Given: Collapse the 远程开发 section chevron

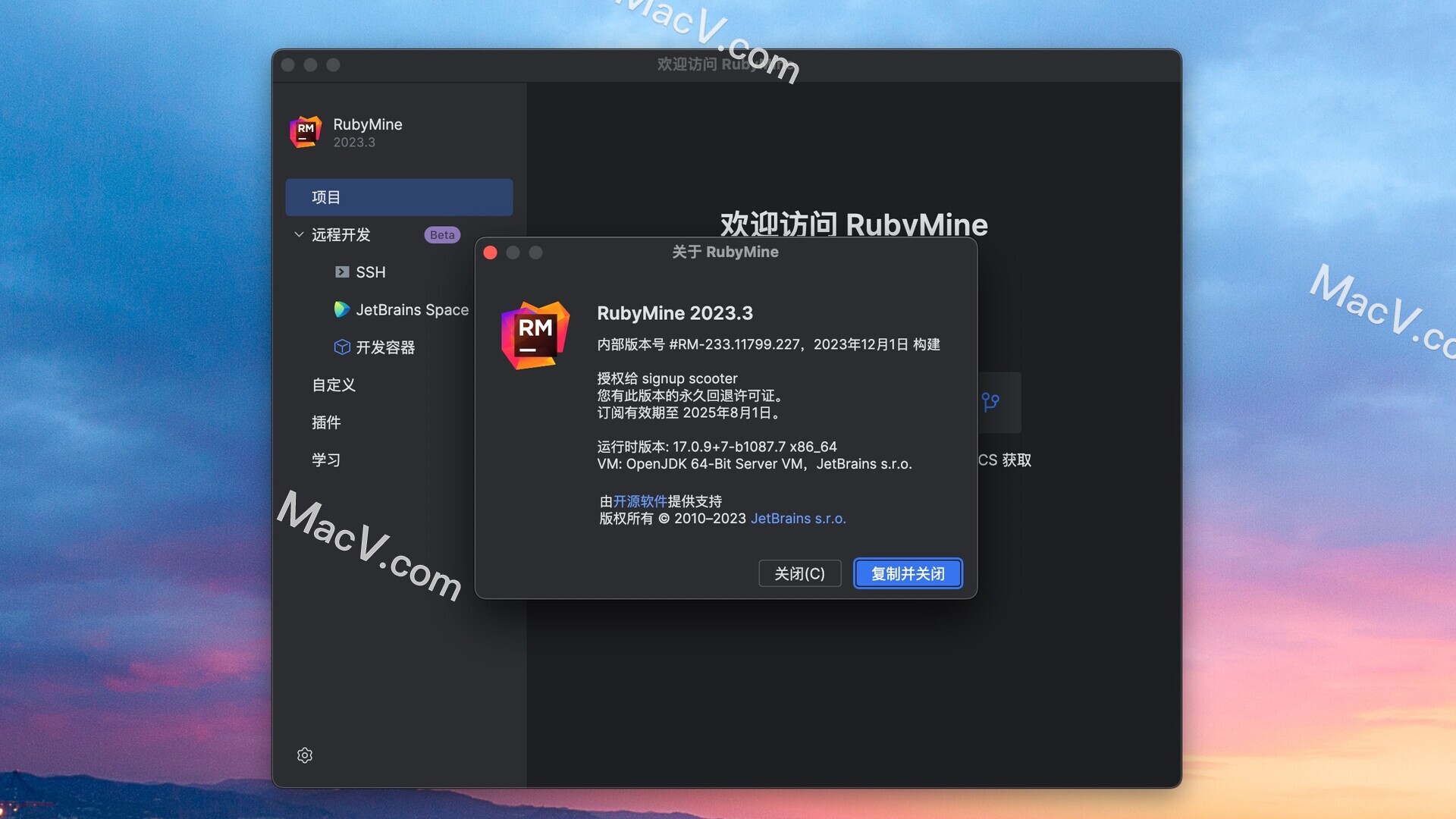Looking at the screenshot, I should [x=299, y=234].
